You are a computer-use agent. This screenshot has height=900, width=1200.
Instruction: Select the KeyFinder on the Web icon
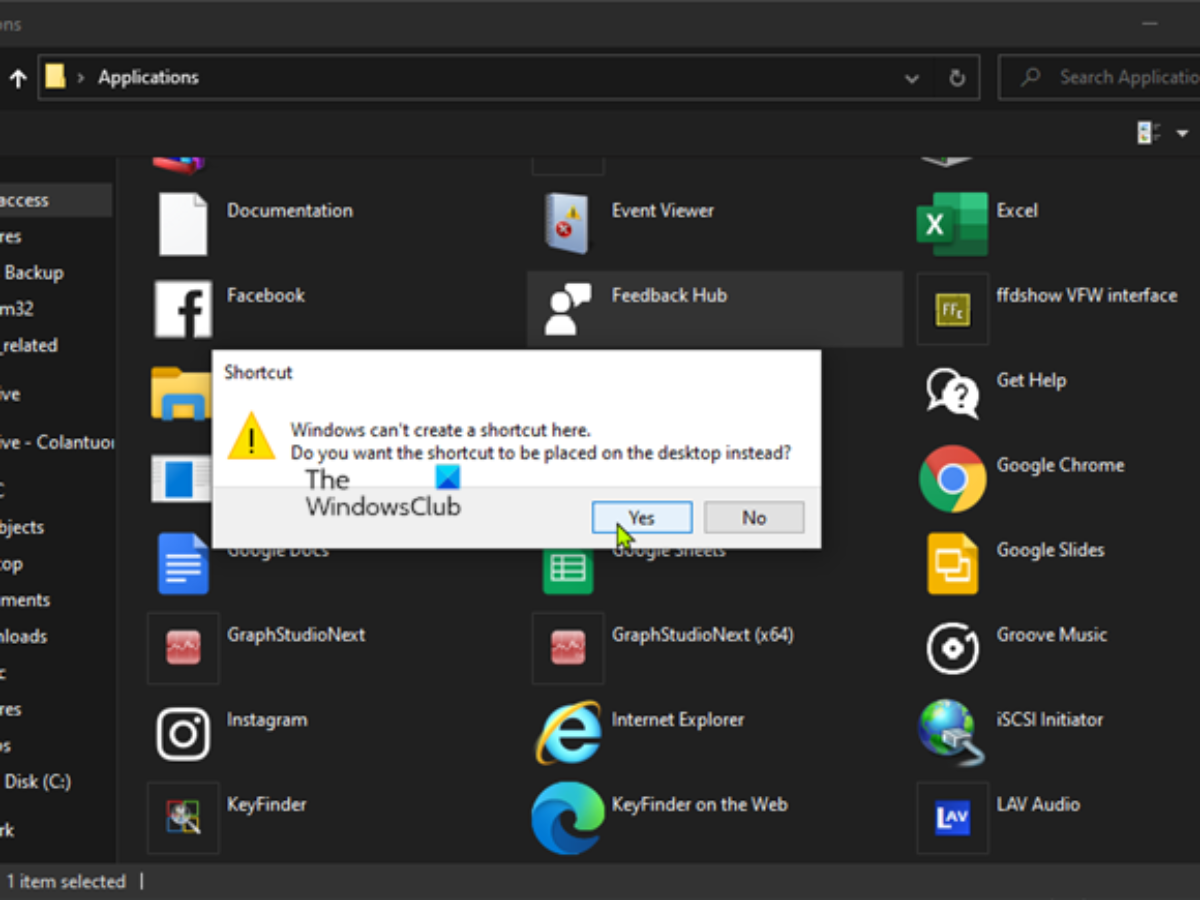point(568,818)
